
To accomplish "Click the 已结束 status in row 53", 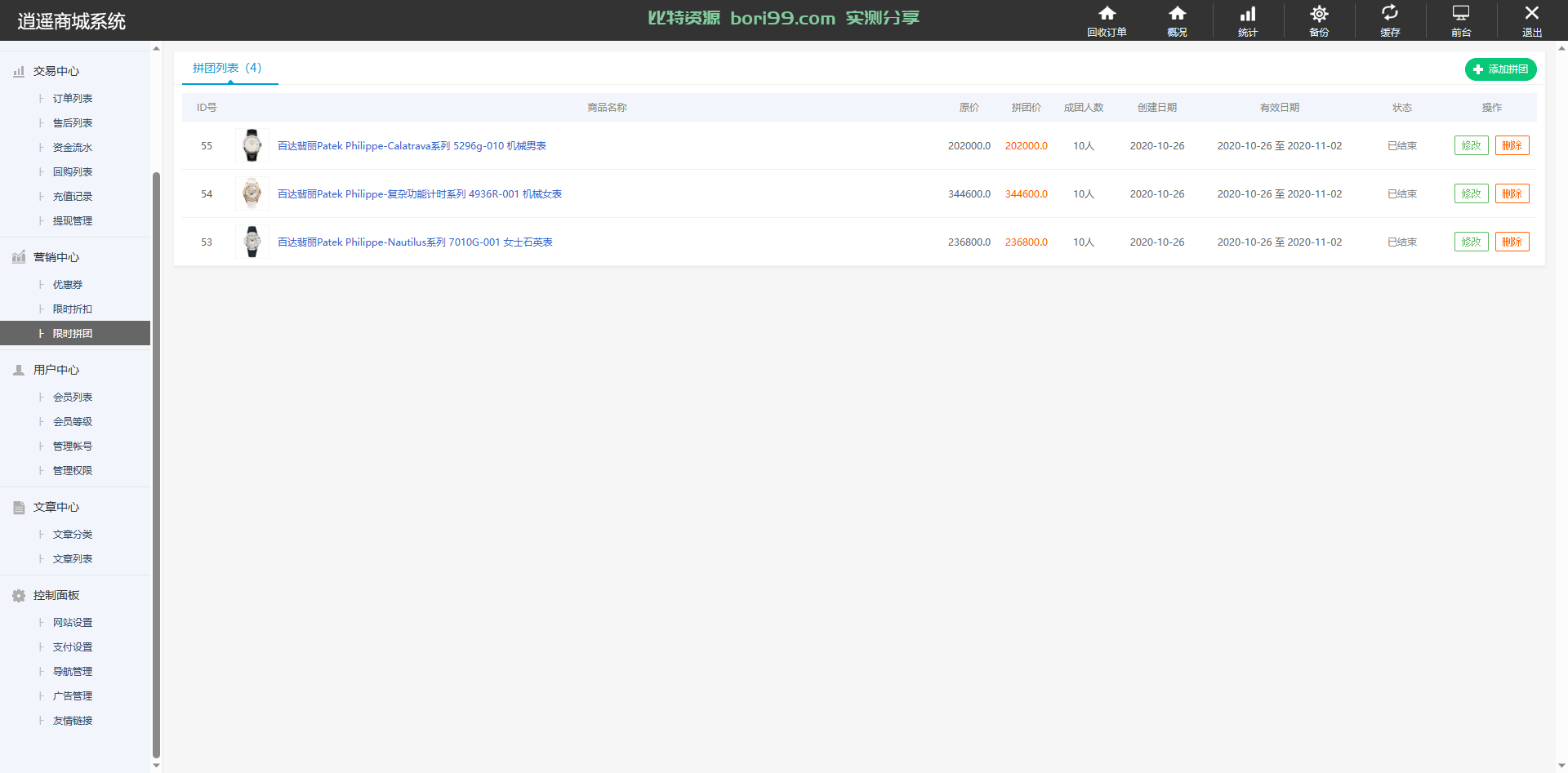I will coord(1401,242).
